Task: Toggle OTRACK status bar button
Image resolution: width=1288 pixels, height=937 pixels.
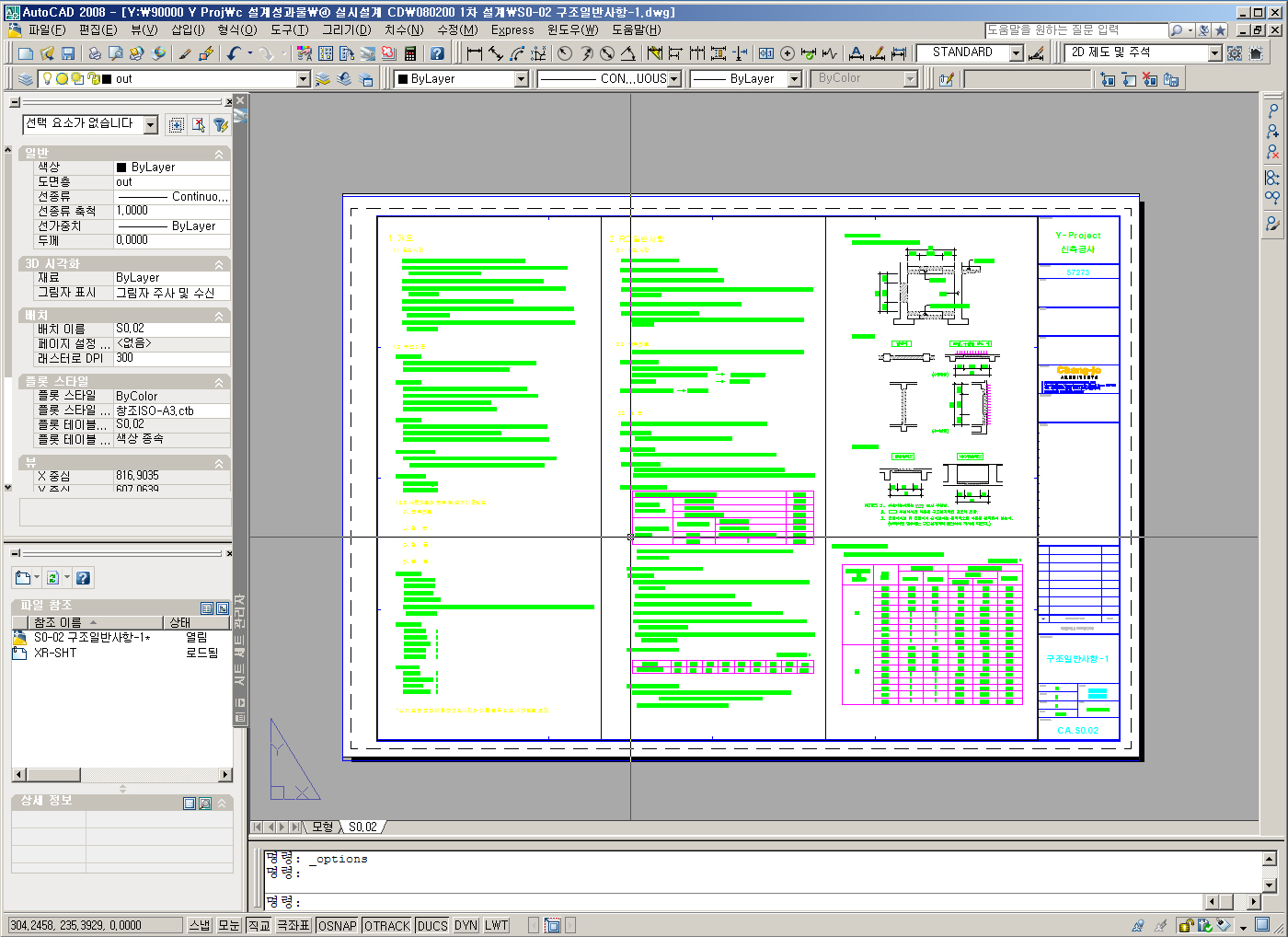Action: tap(386, 925)
